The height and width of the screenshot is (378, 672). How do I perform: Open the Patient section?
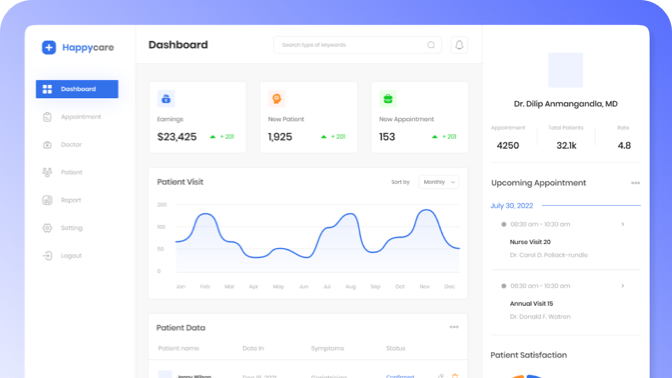[72, 172]
